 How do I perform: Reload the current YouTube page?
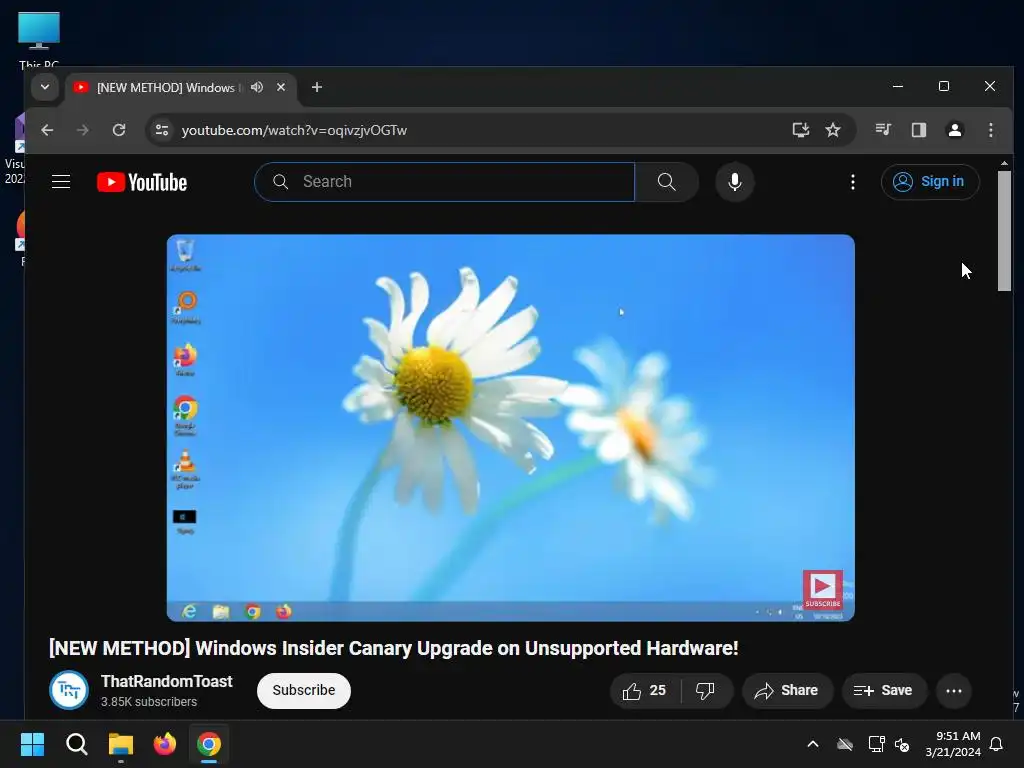click(x=119, y=130)
